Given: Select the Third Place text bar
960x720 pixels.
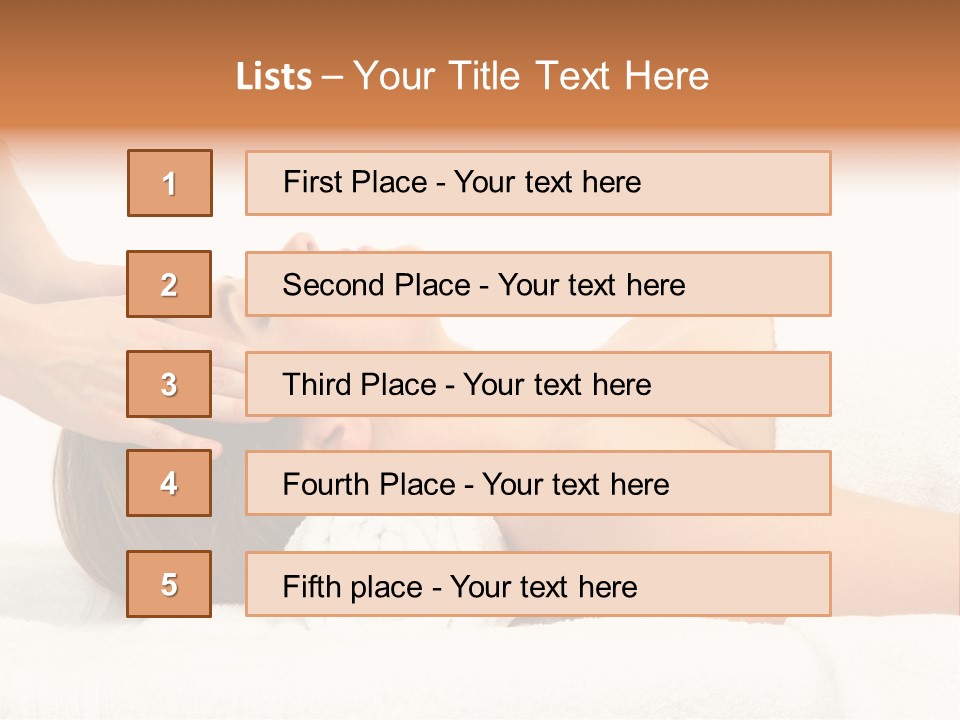Looking at the screenshot, I should point(538,384).
